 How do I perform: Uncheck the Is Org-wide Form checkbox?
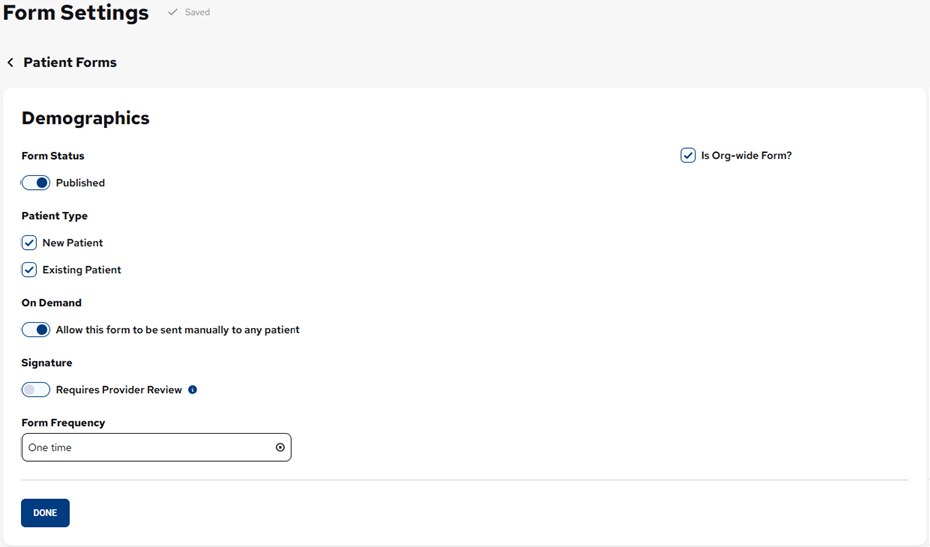(688, 156)
